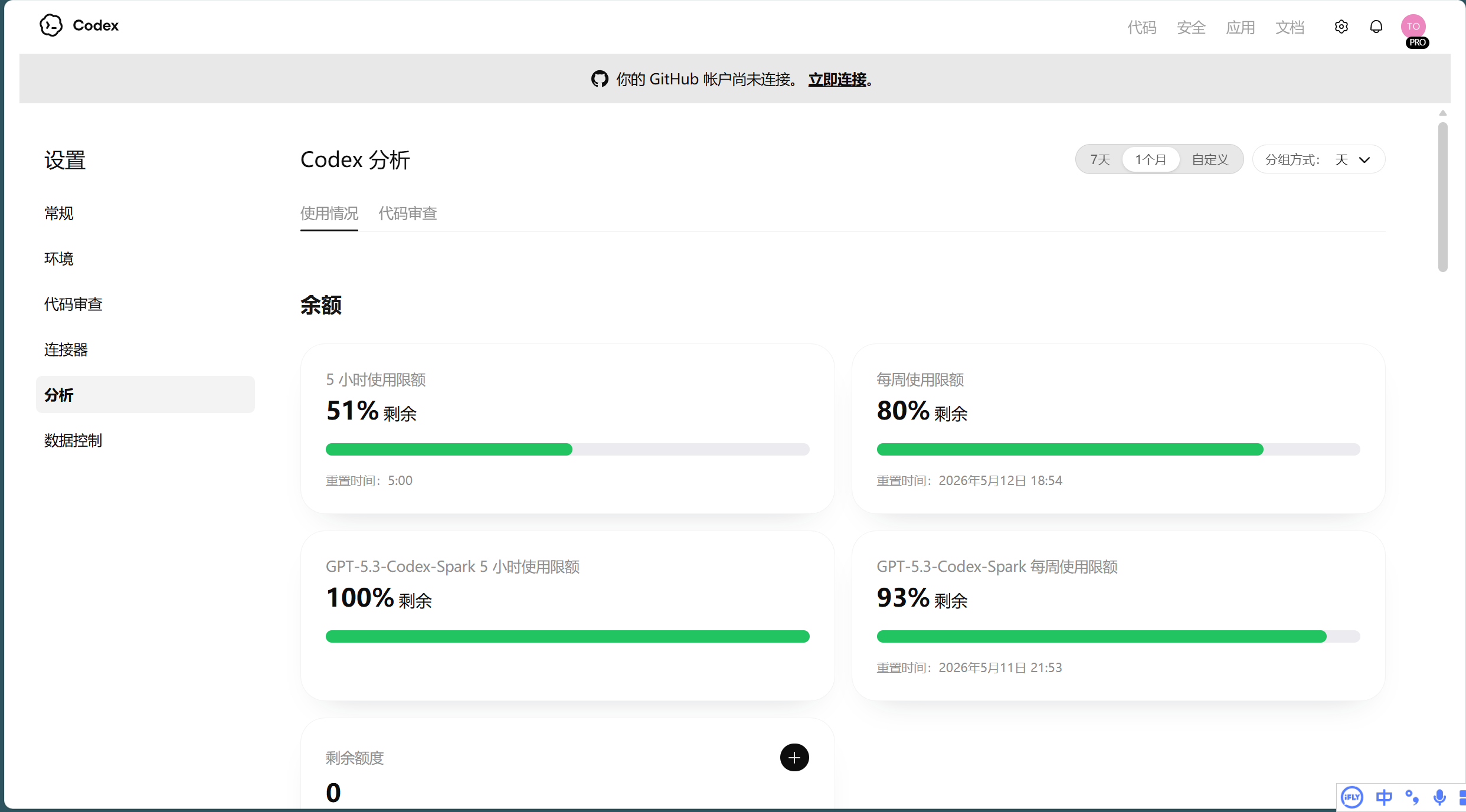
Task: Click the GPT-5.3-Codex-Spark 5 小时使用限额 label
Action: 453,567
